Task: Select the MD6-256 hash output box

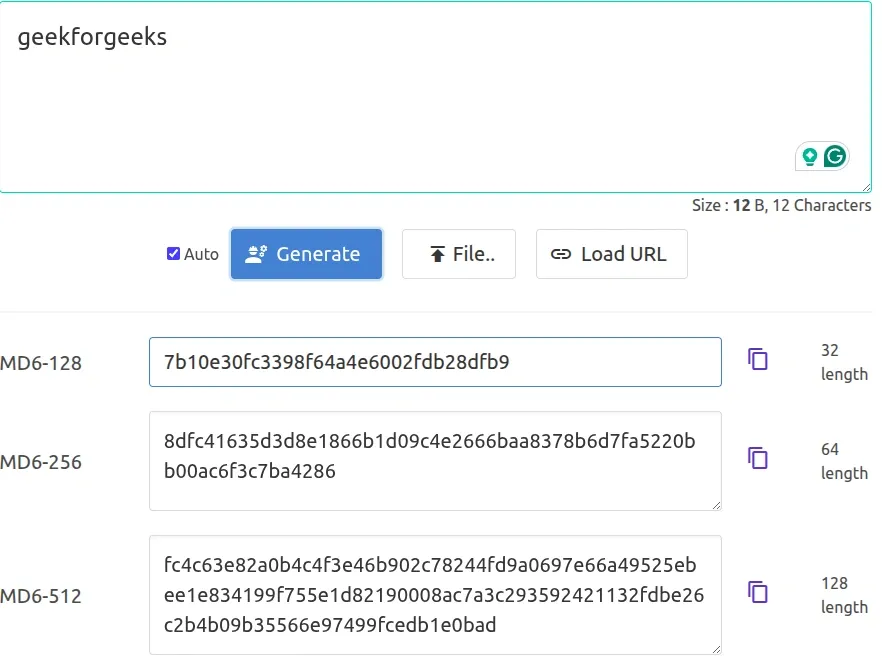Action: pos(435,460)
